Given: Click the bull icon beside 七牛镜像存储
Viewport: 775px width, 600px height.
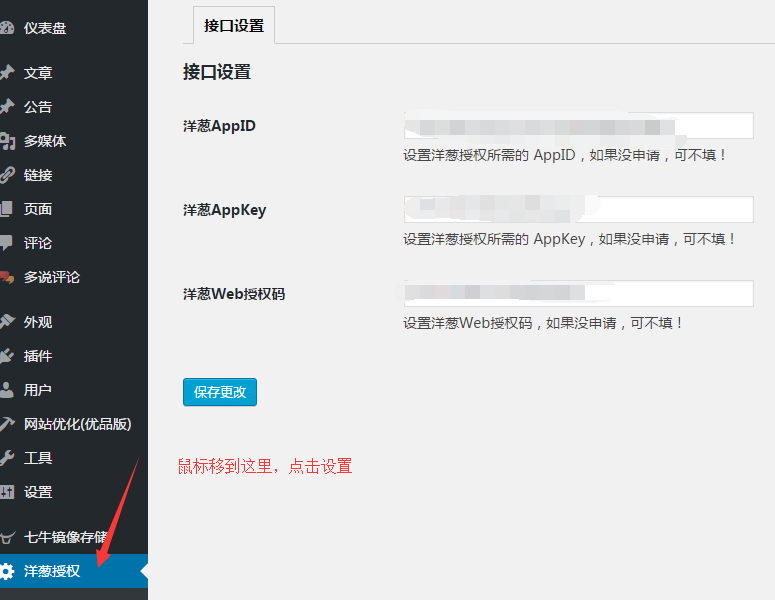Looking at the screenshot, I should (x=7, y=537).
